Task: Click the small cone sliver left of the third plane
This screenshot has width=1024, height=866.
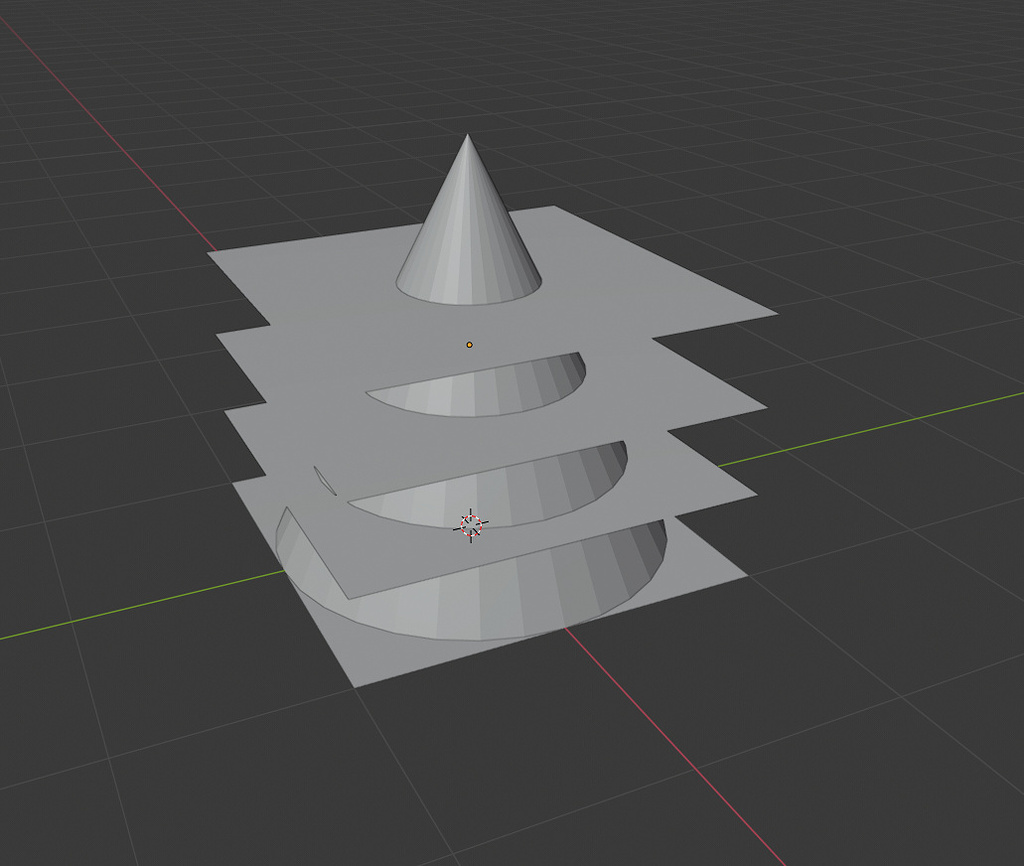Action: [x=325, y=481]
